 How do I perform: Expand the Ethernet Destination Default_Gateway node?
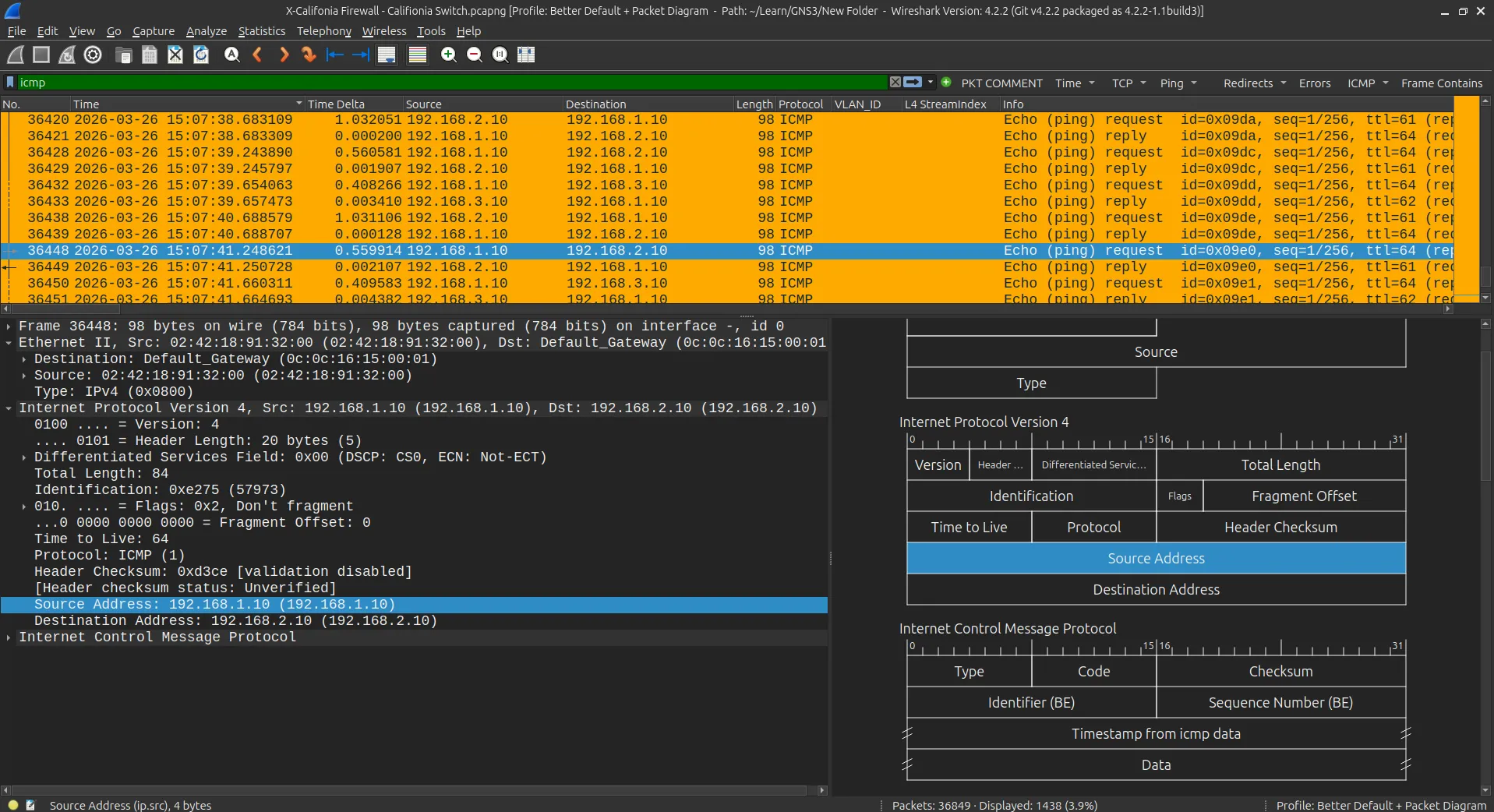(24, 359)
